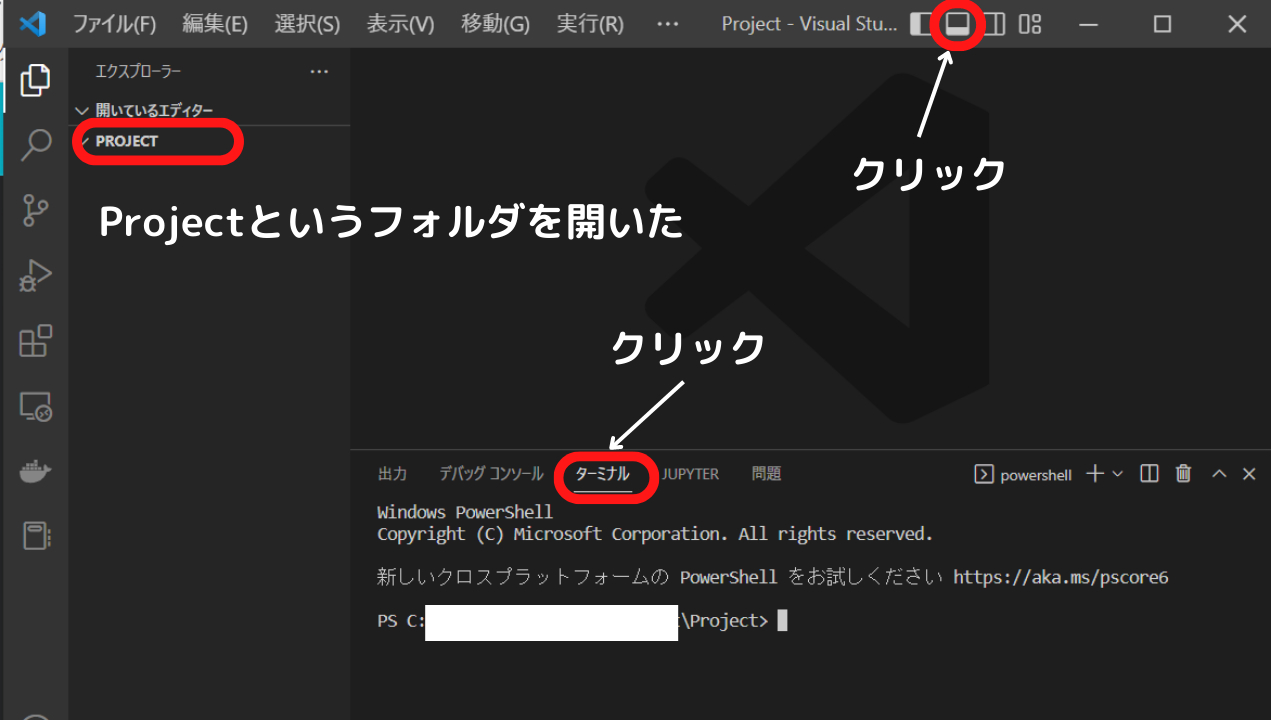
Task: Open the Source Control view
Action: [35, 210]
